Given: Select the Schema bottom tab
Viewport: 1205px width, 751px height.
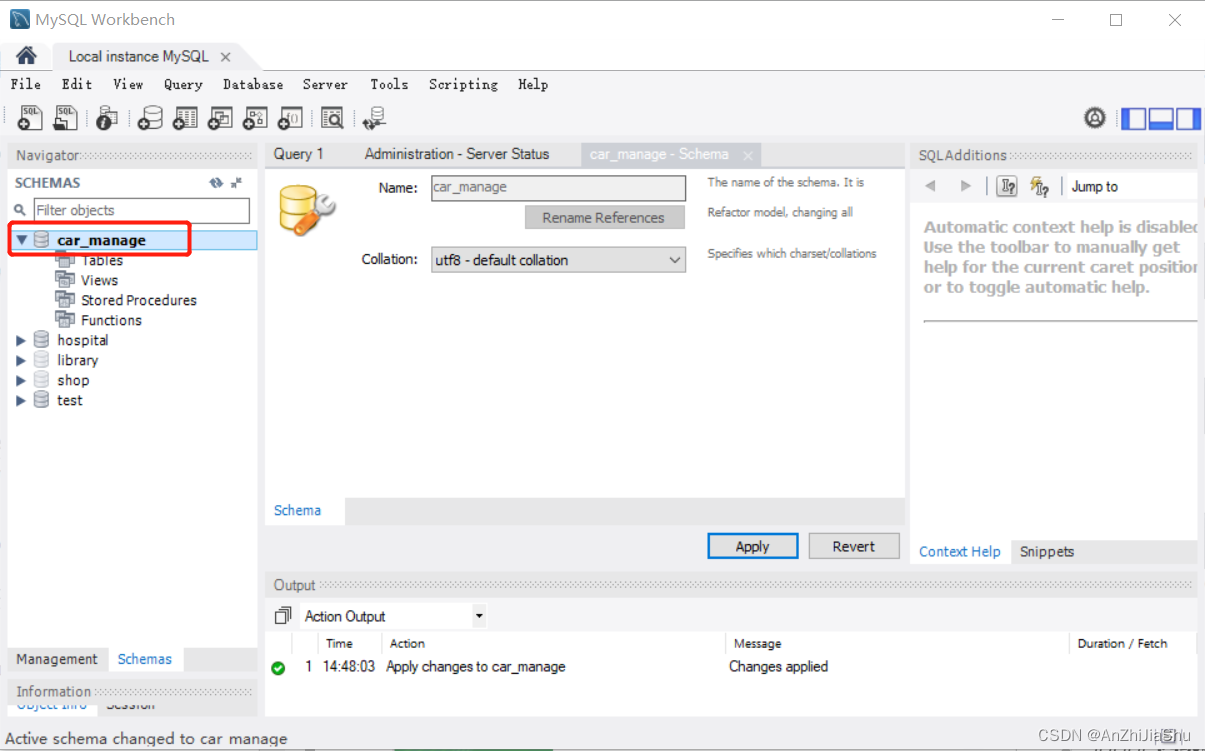Looking at the screenshot, I should [x=298, y=510].
